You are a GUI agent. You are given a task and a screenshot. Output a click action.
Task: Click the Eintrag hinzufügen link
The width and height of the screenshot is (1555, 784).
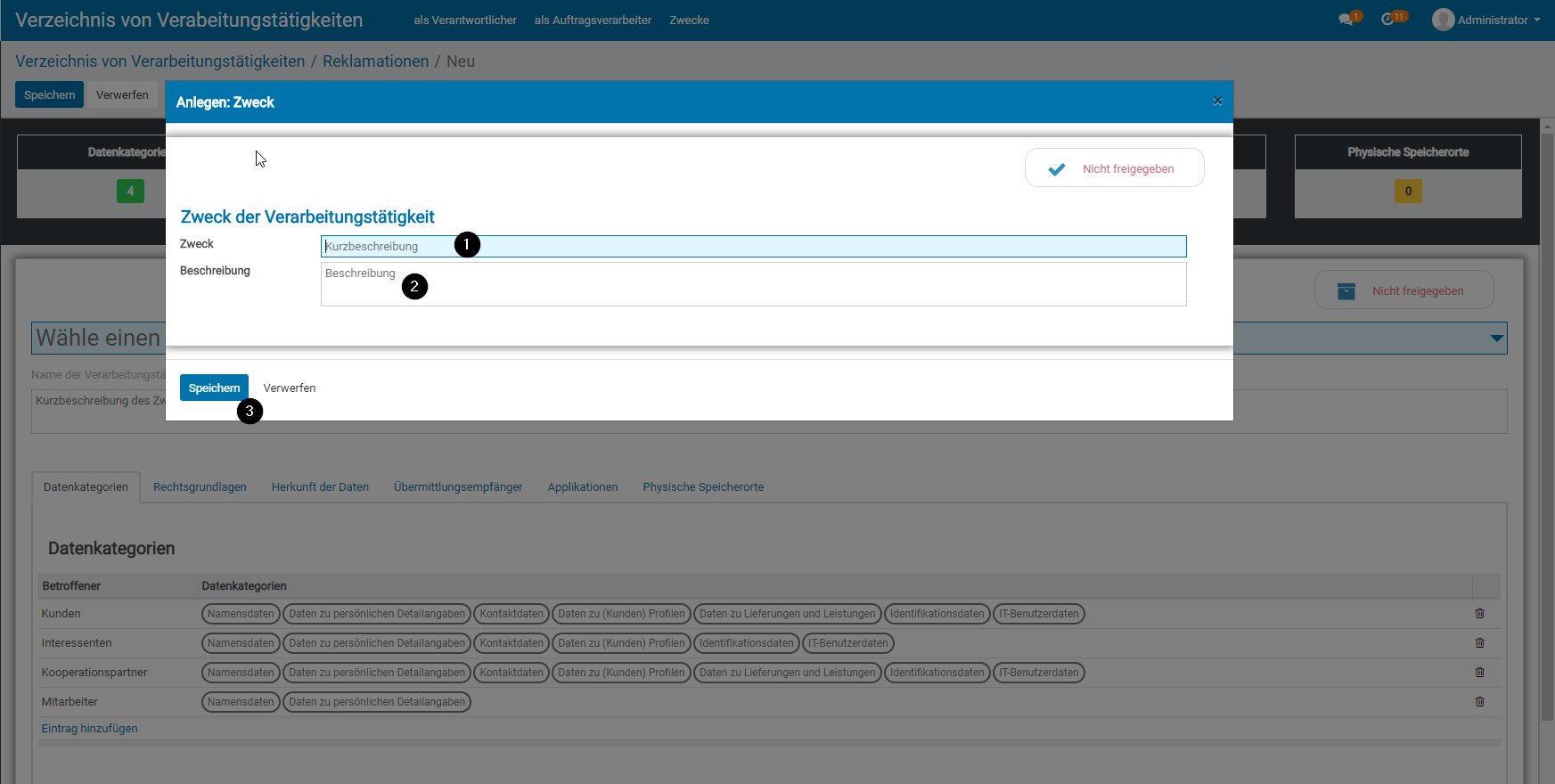pos(89,729)
